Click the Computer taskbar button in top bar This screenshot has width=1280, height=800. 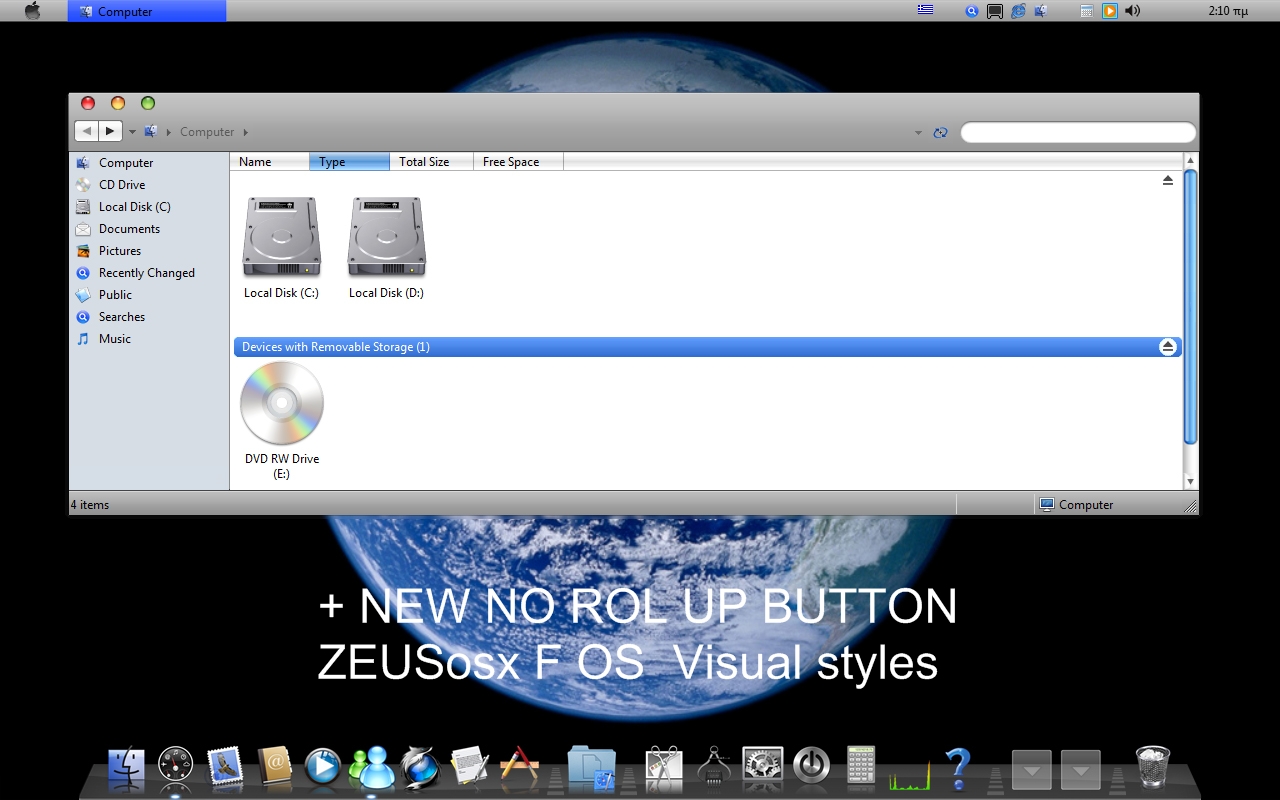(x=147, y=11)
